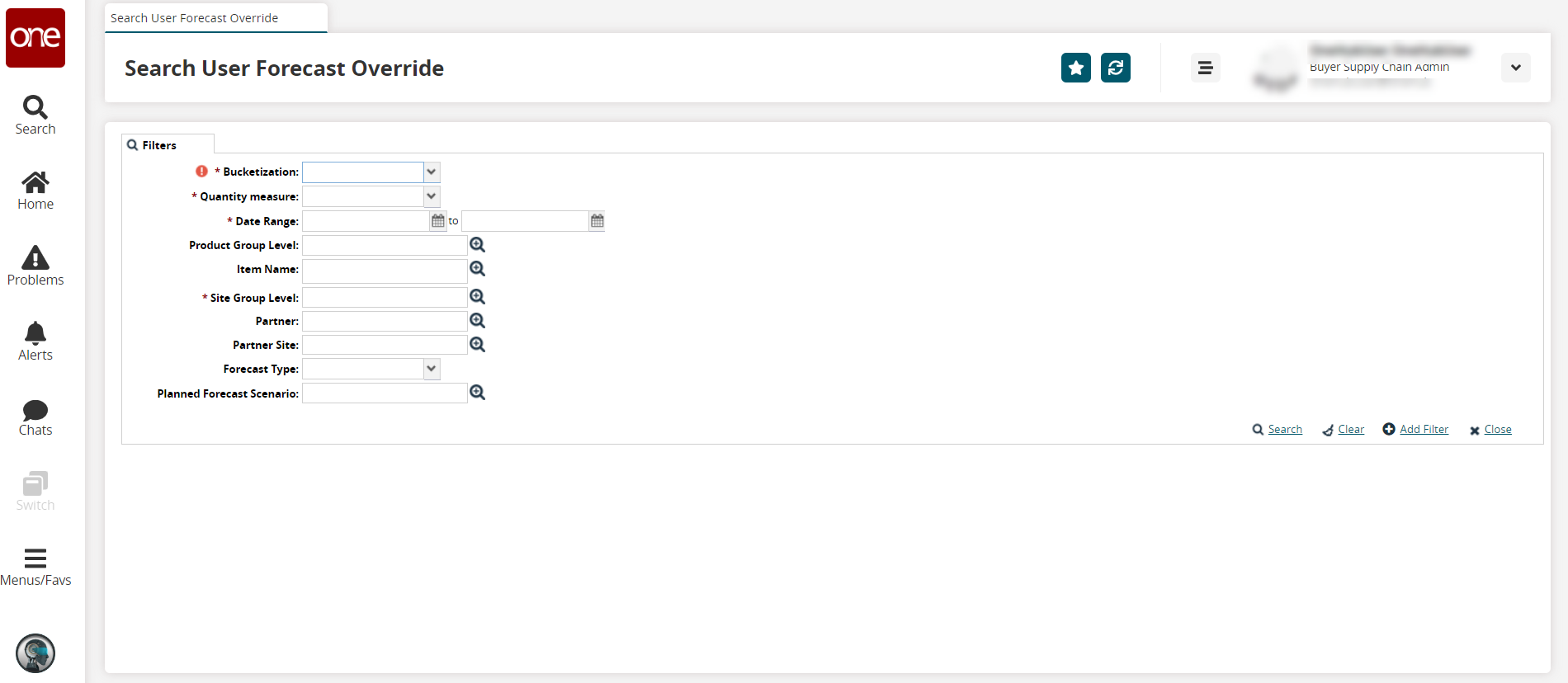Expand the user profile dropdown arrow
The height and width of the screenshot is (683, 1568).
(1515, 68)
